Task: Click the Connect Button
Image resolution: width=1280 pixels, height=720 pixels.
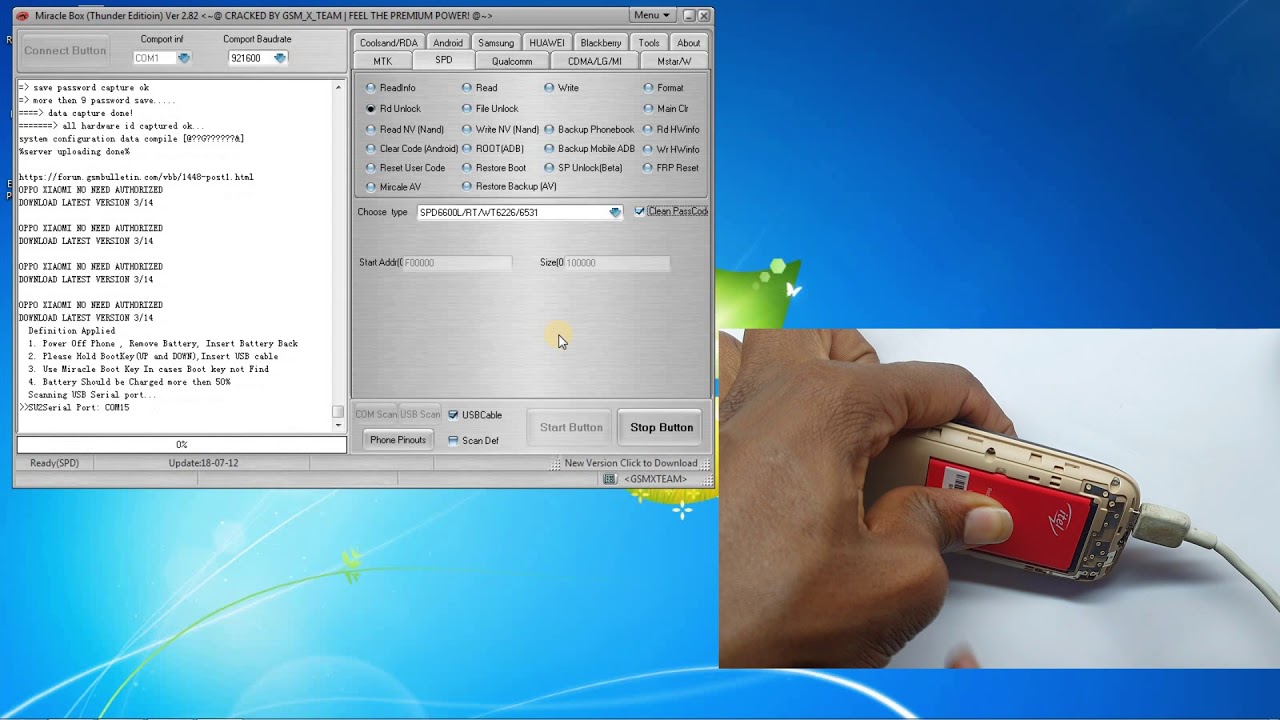Action: coord(65,50)
